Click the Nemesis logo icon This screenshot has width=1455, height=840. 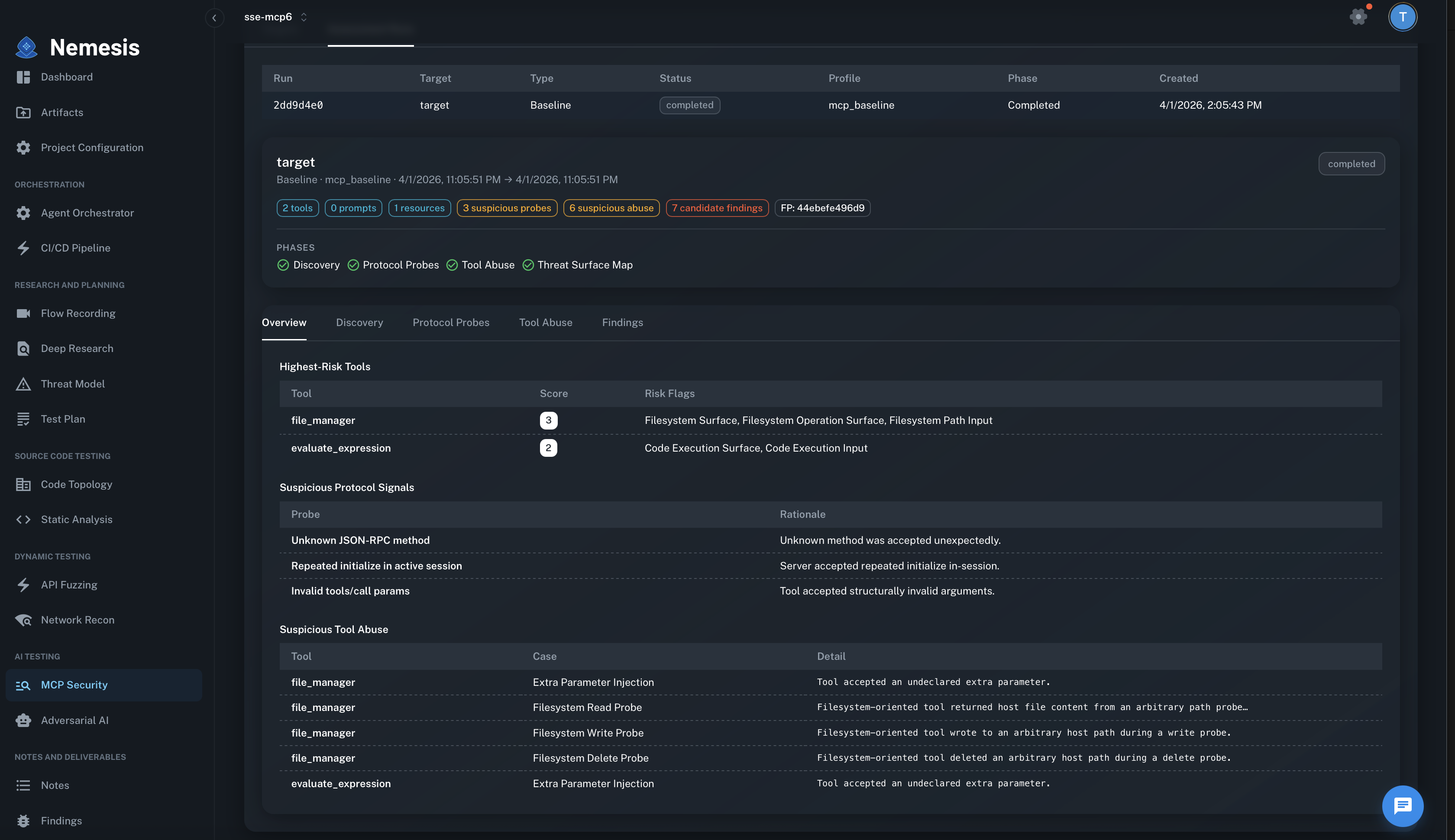(x=26, y=47)
